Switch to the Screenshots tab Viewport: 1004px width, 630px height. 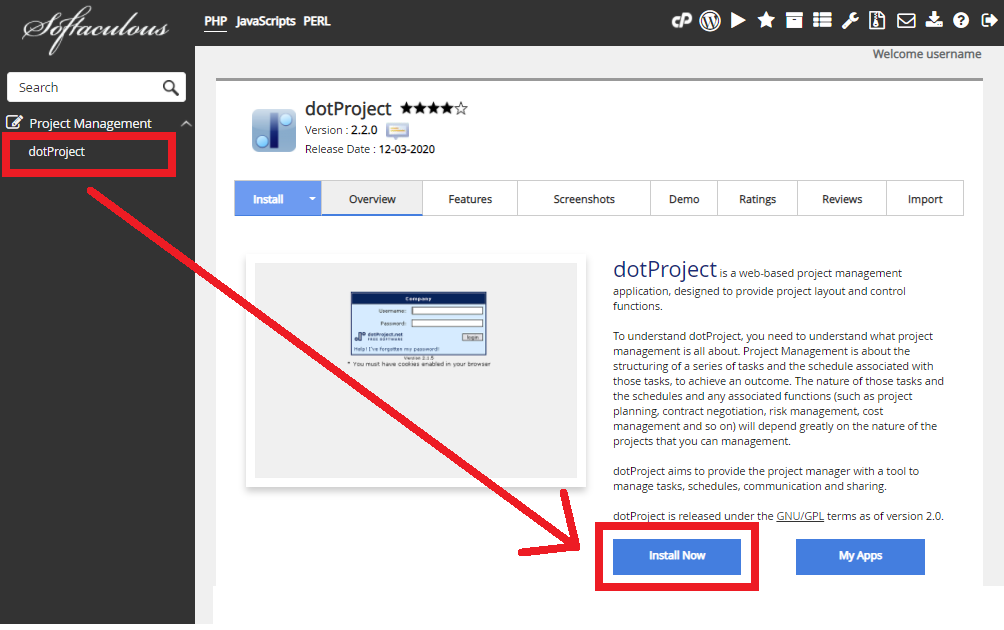[x=584, y=199]
